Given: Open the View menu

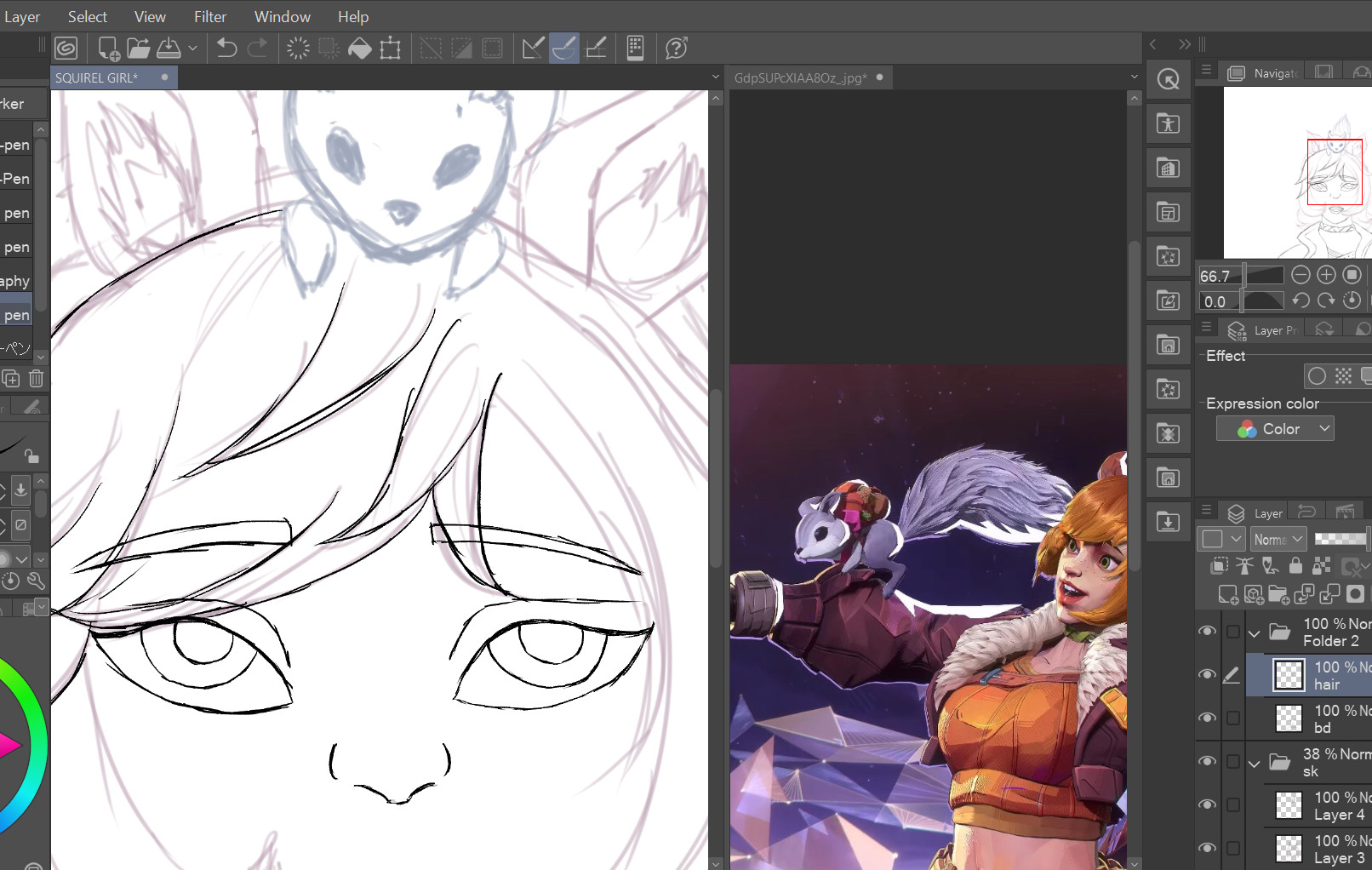Looking at the screenshot, I should point(150,16).
